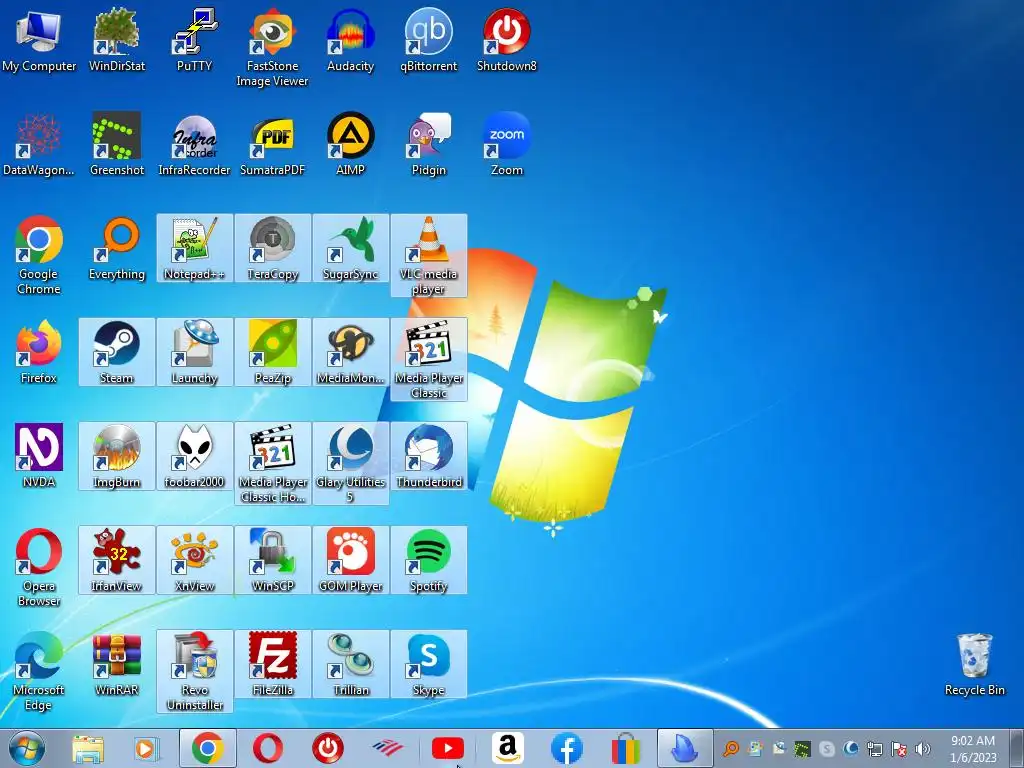Image resolution: width=1024 pixels, height=768 pixels.
Task: Open the qBittorrent shortcut
Action: pos(428,39)
